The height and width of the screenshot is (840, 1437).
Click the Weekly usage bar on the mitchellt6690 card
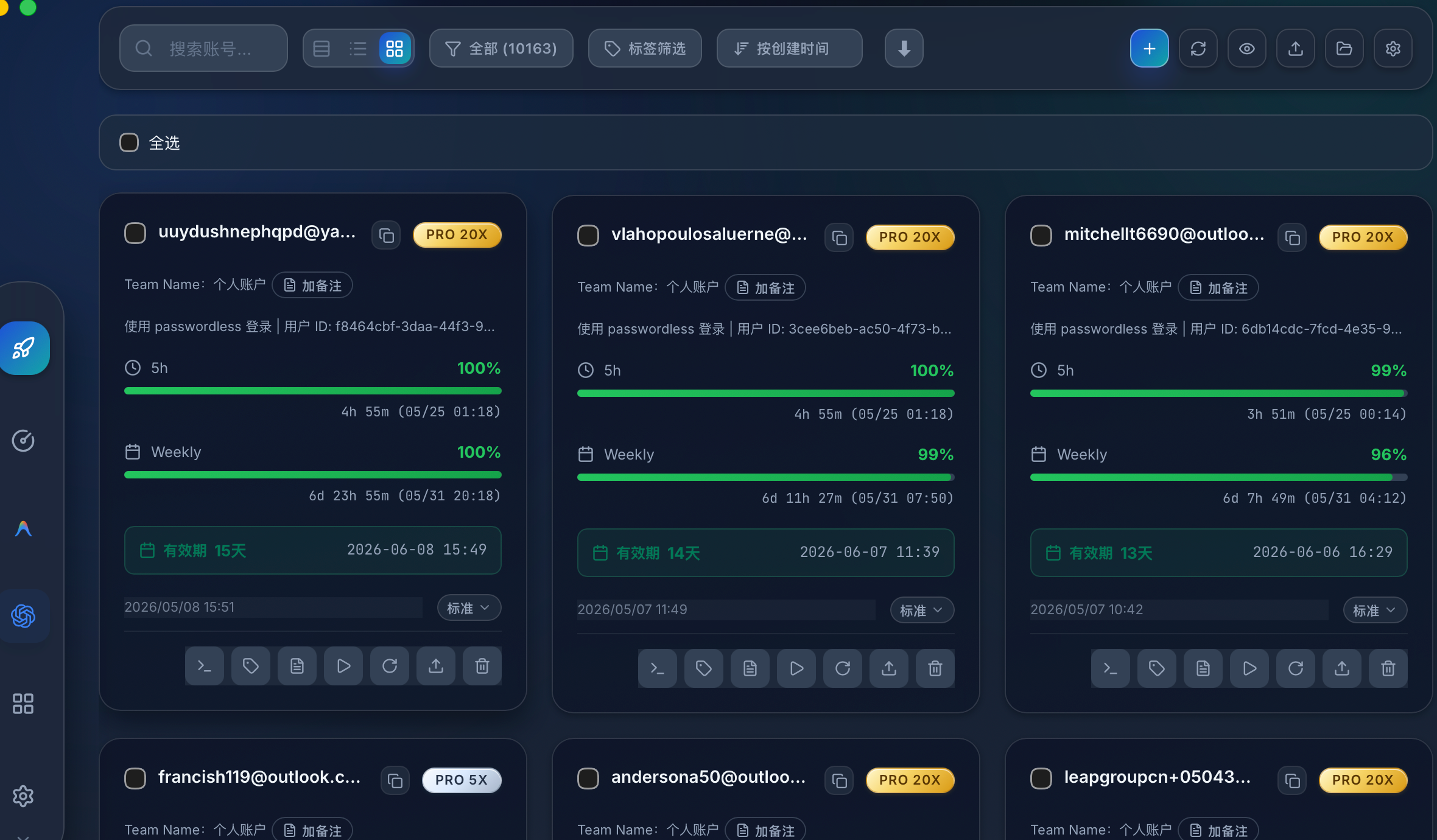click(x=1218, y=477)
